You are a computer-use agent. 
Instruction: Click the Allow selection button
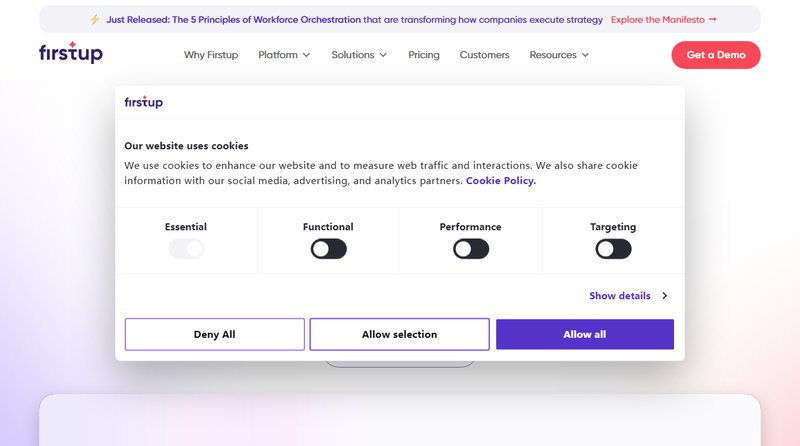[x=399, y=334]
